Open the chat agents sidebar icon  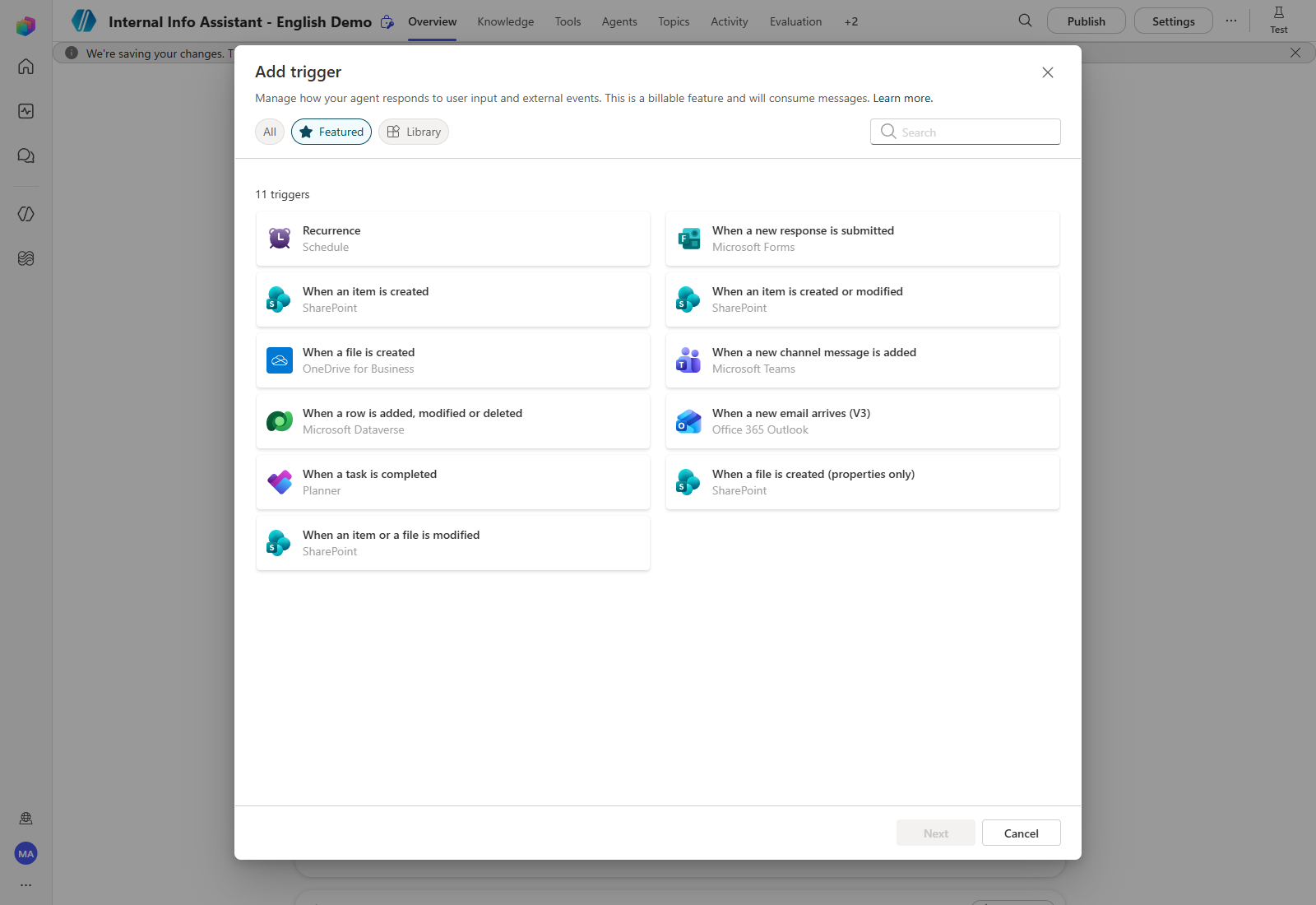[x=26, y=155]
